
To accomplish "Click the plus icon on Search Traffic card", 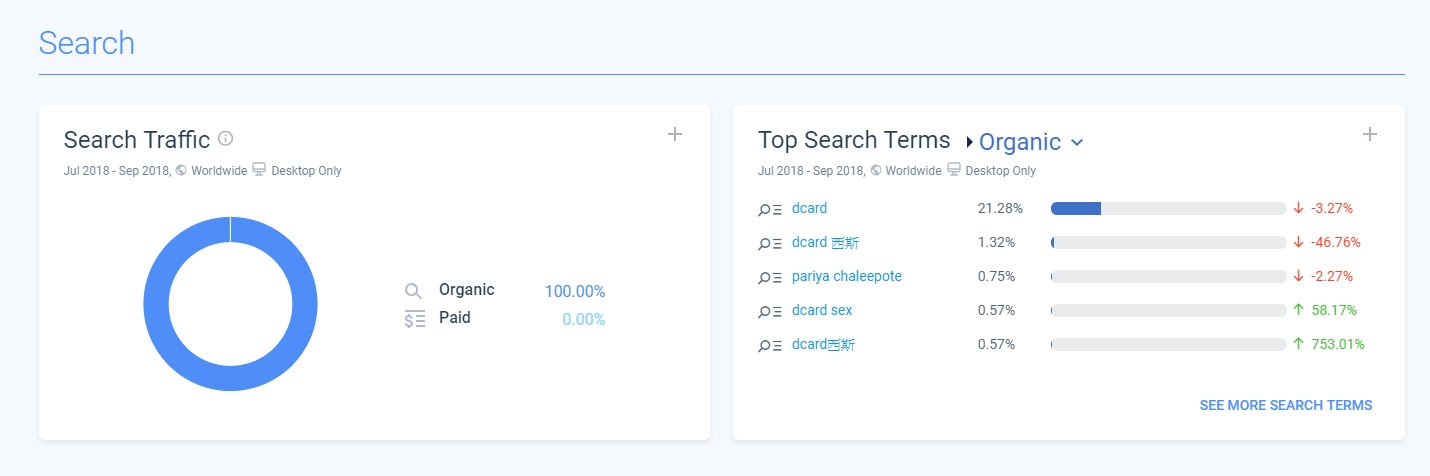I will click(675, 134).
